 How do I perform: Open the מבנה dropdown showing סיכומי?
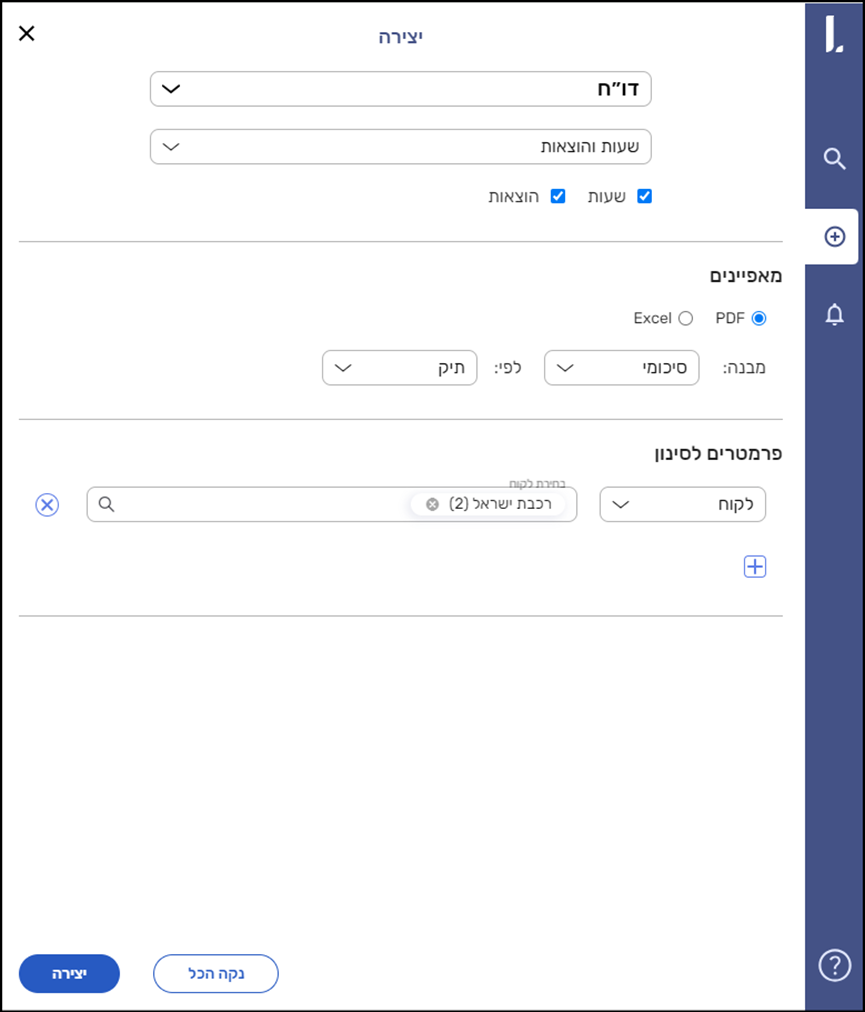coord(621,368)
